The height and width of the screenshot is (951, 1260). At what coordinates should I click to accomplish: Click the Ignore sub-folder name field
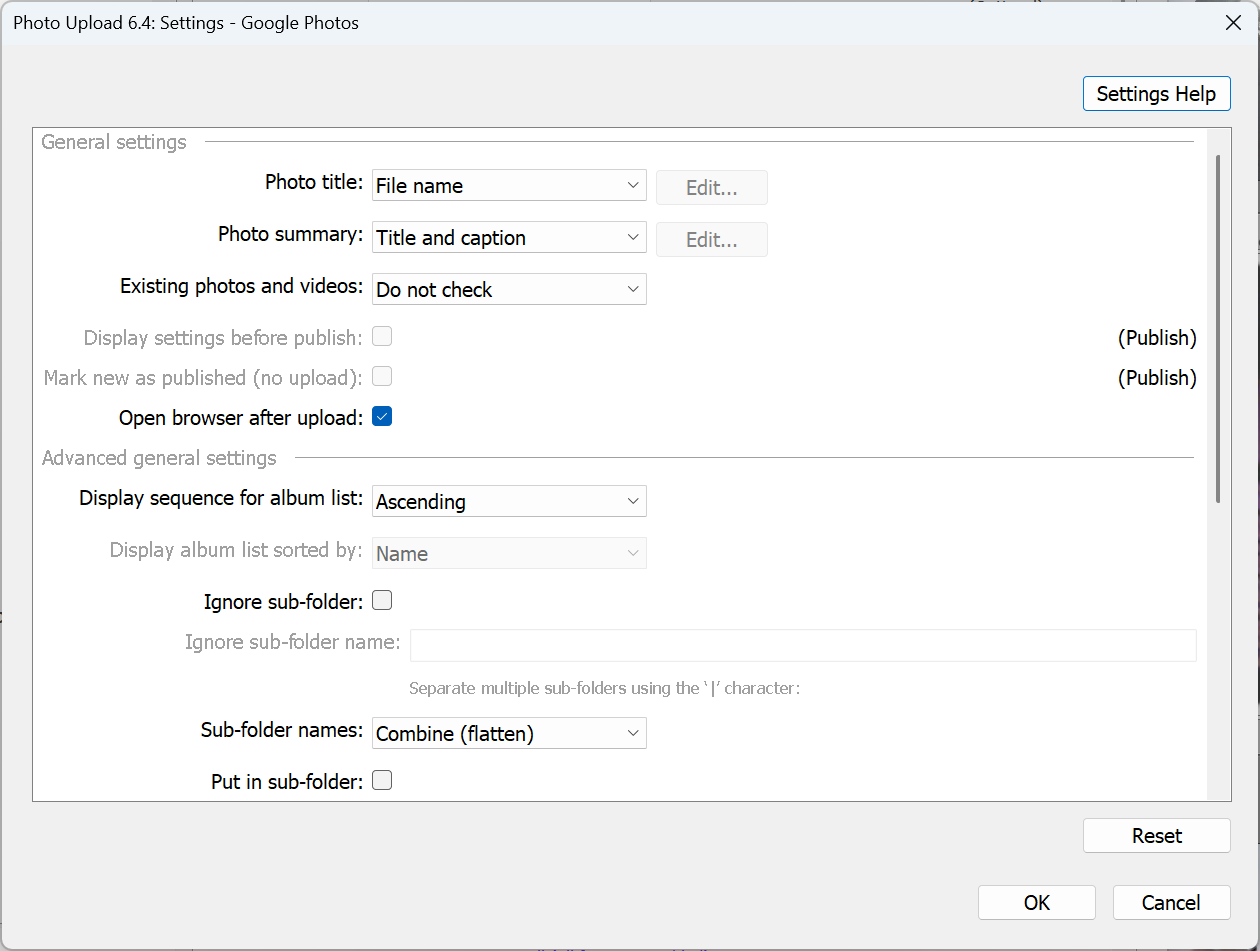(803, 645)
